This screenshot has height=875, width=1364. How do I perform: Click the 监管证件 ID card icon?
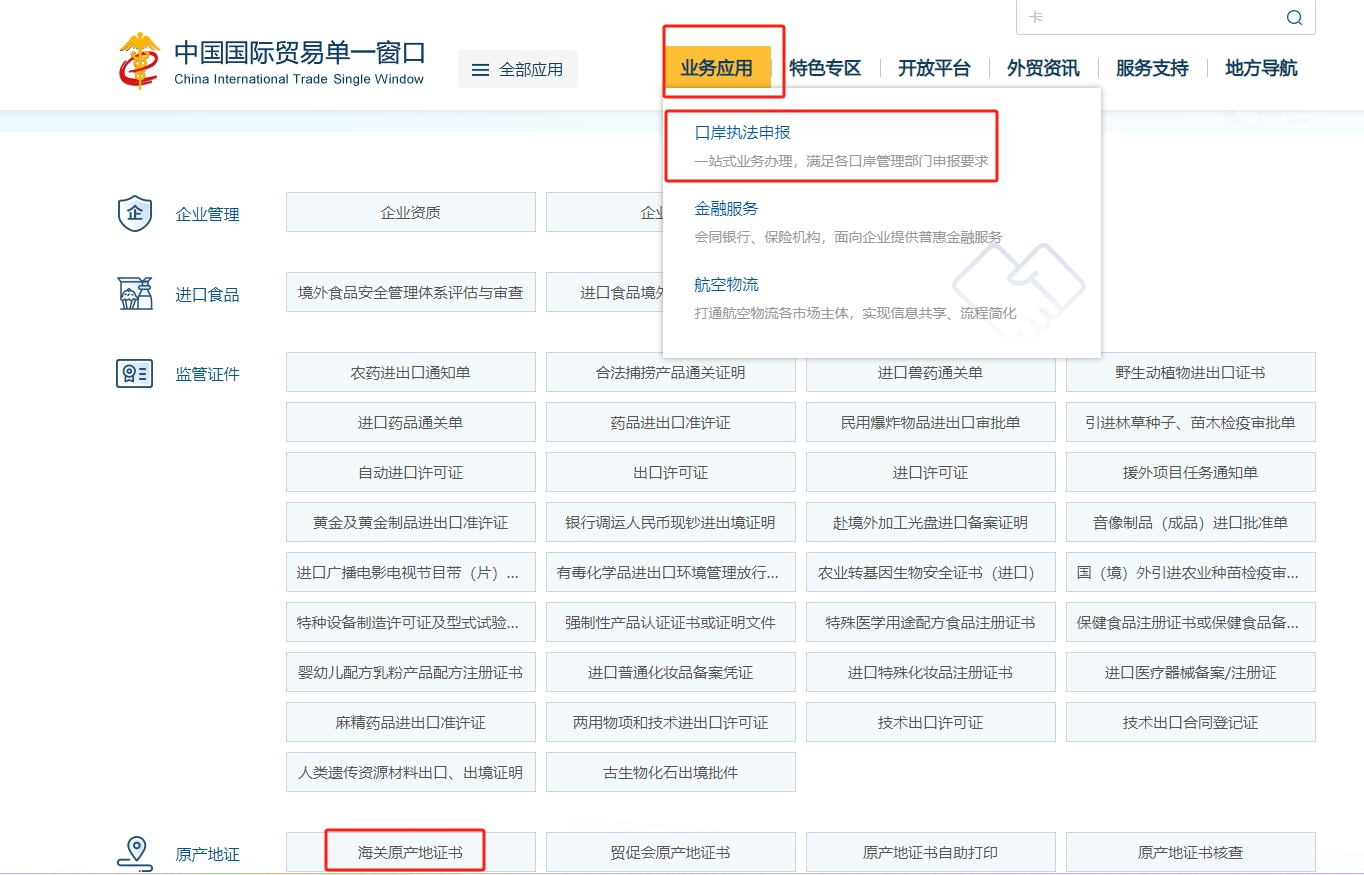tap(135, 374)
